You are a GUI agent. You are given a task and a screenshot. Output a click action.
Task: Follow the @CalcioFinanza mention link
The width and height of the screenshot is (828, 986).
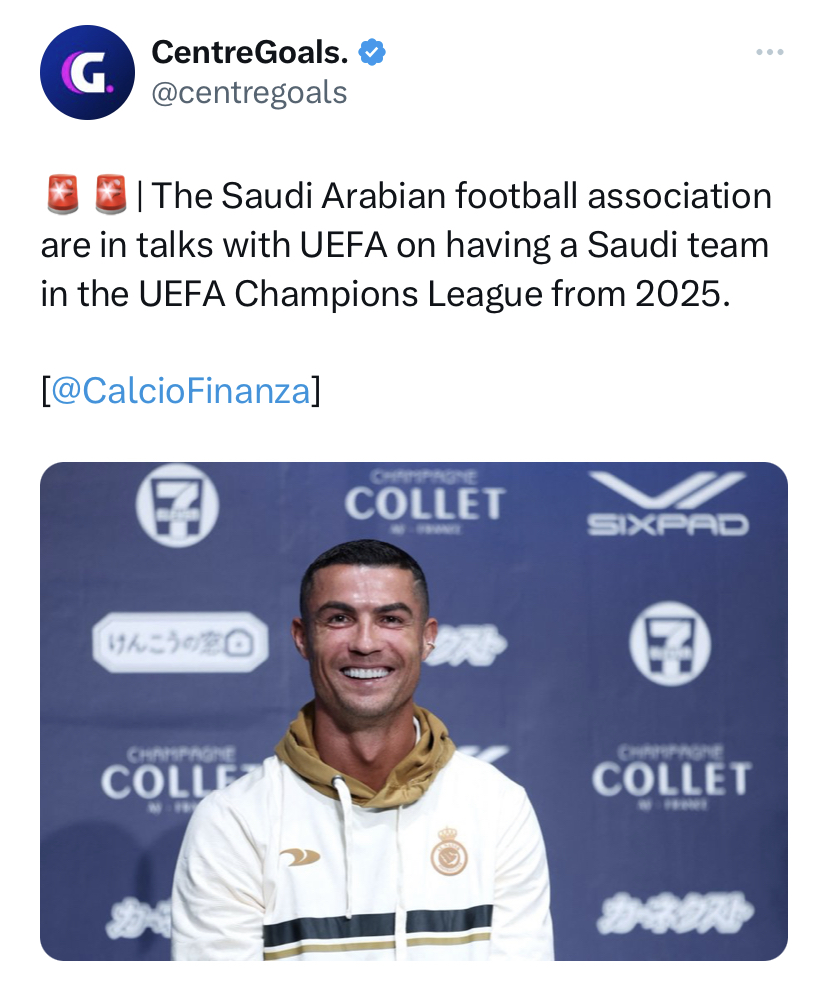(x=181, y=390)
